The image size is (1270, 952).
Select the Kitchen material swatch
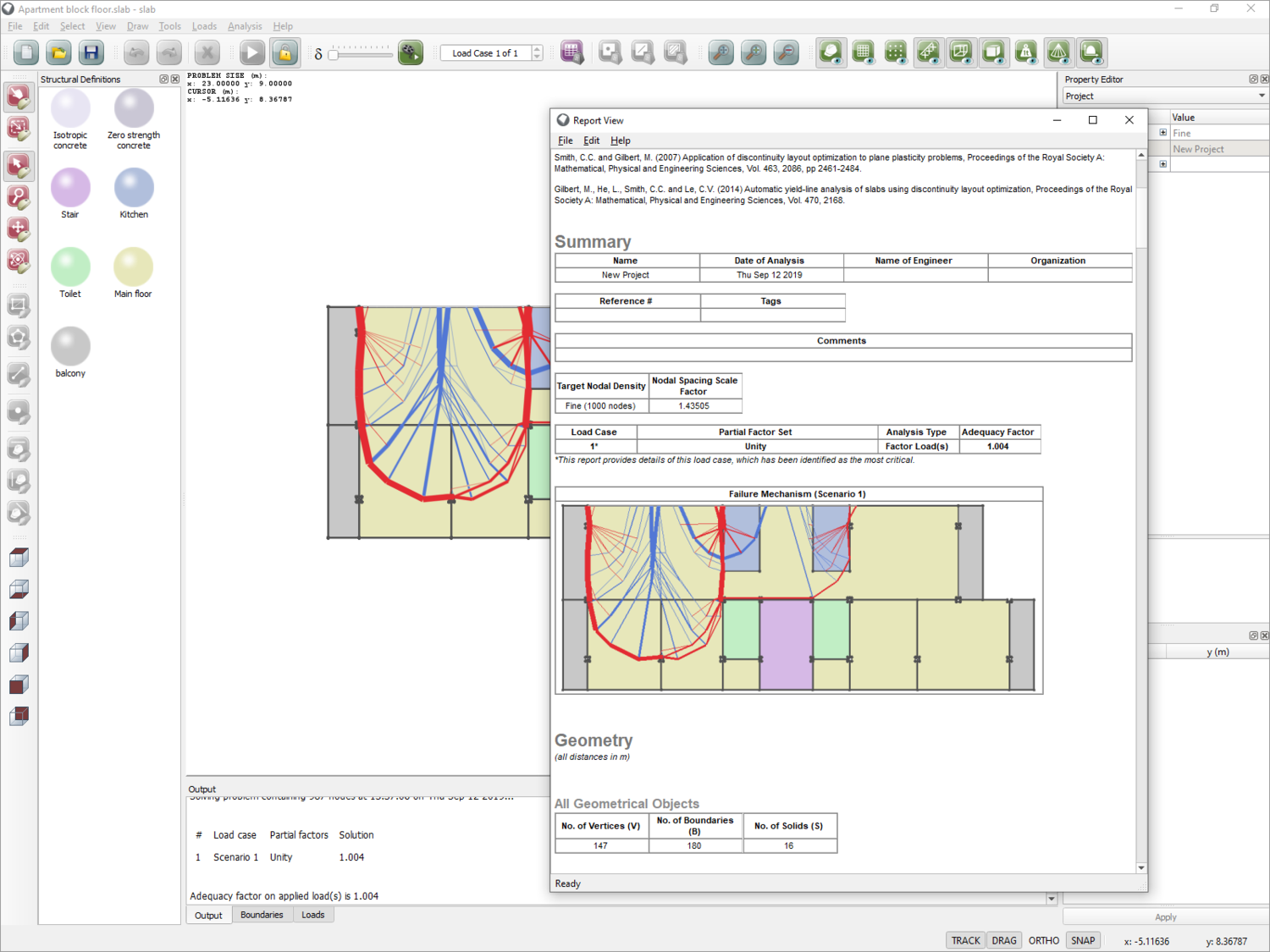[134, 188]
